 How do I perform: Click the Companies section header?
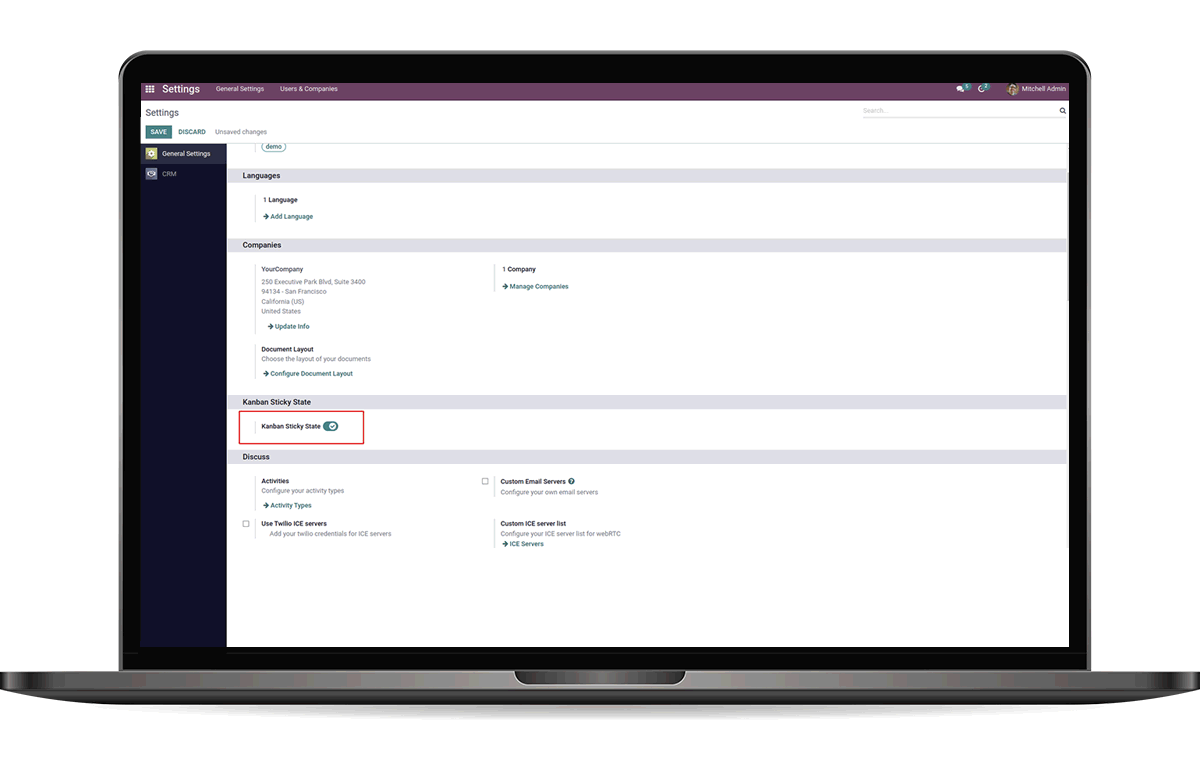point(647,245)
